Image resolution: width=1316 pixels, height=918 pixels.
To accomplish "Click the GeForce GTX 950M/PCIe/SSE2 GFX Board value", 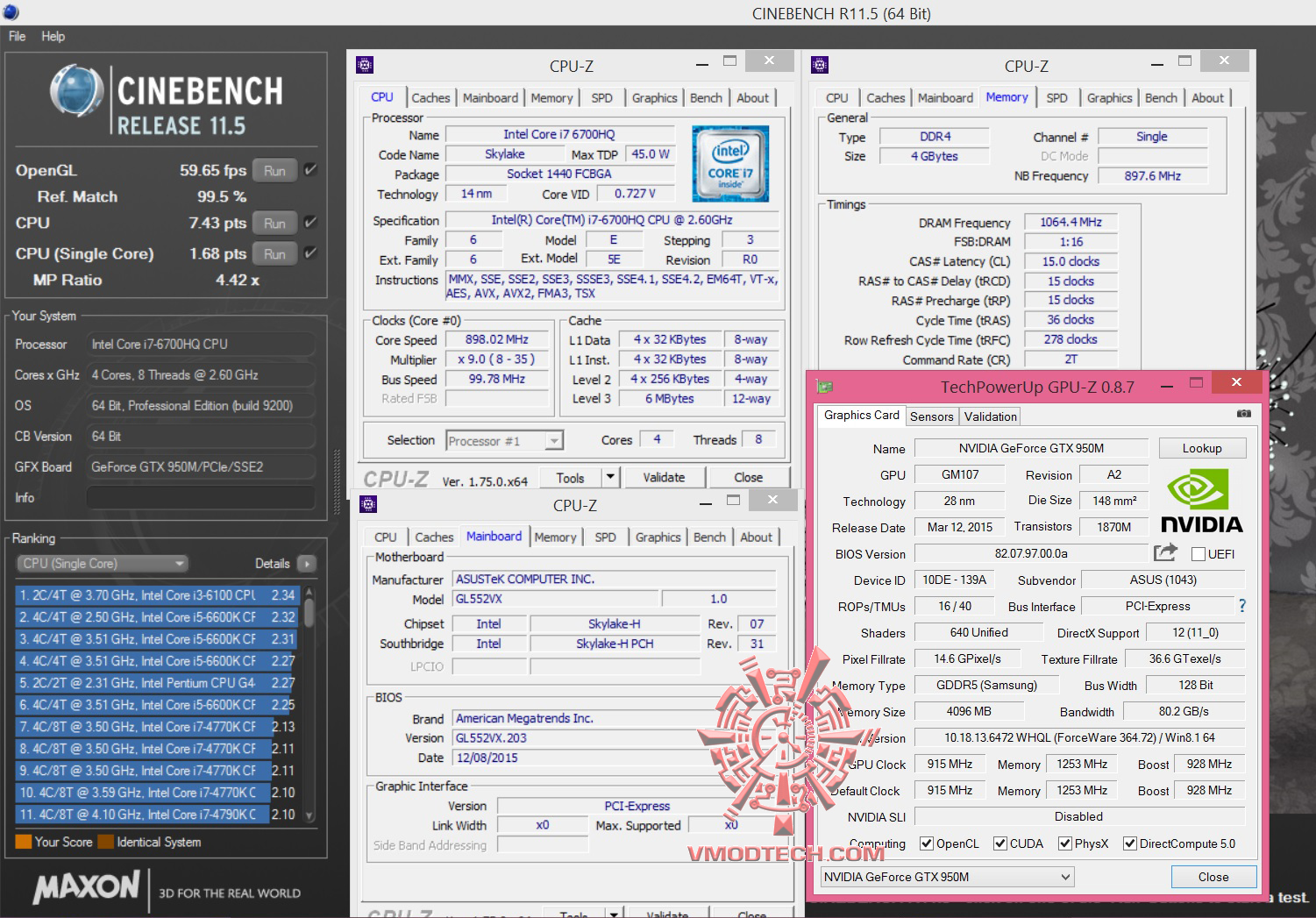I will click(201, 467).
